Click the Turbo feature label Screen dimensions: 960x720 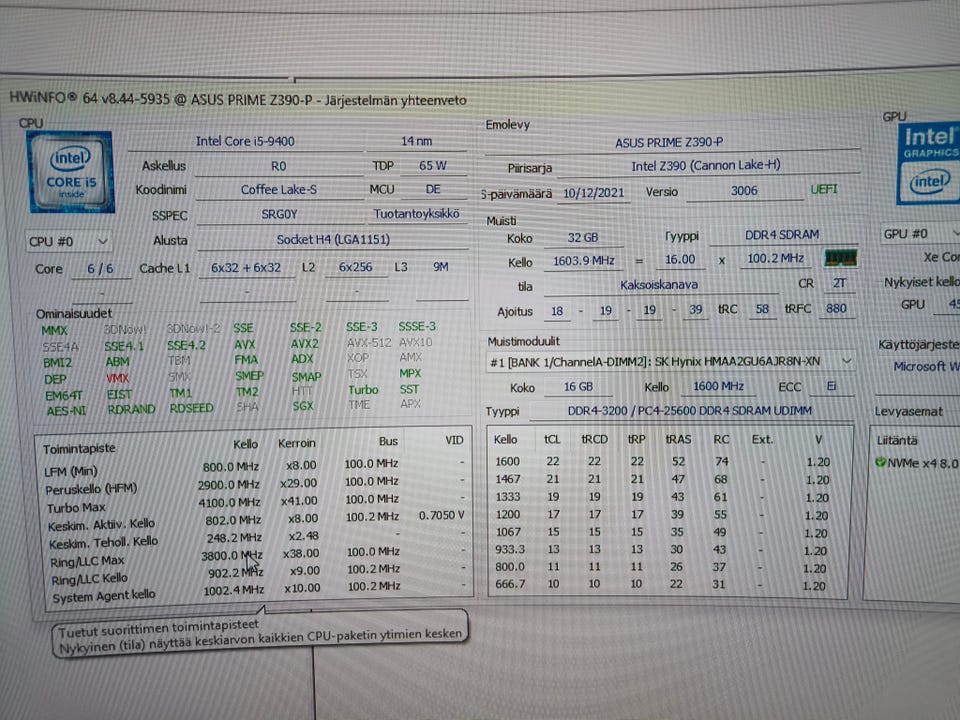pos(363,390)
